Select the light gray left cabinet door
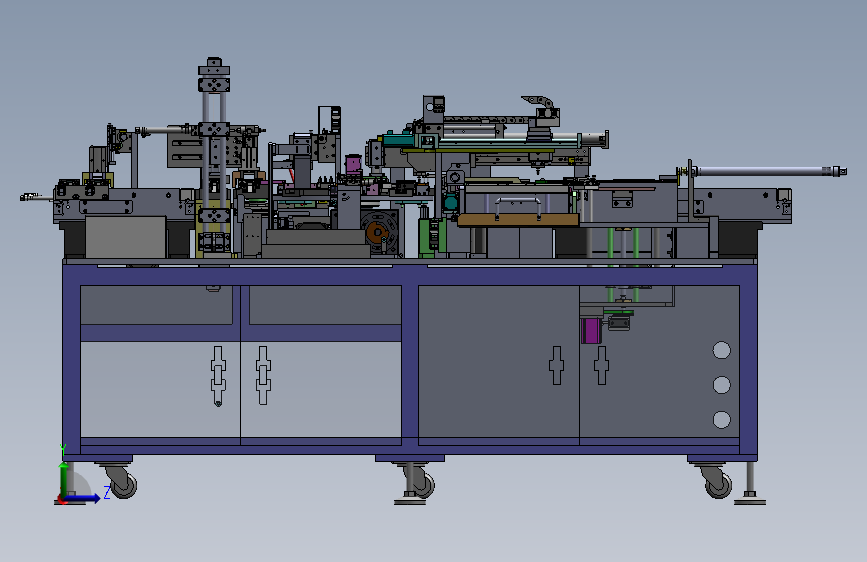This screenshot has height=562, width=867. click(x=160, y=389)
